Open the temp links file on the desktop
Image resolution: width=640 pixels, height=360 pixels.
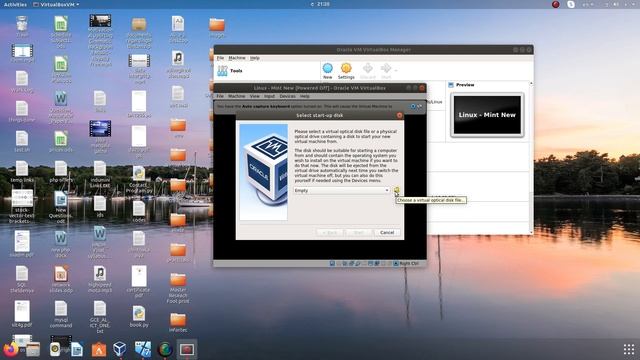coord(22,172)
